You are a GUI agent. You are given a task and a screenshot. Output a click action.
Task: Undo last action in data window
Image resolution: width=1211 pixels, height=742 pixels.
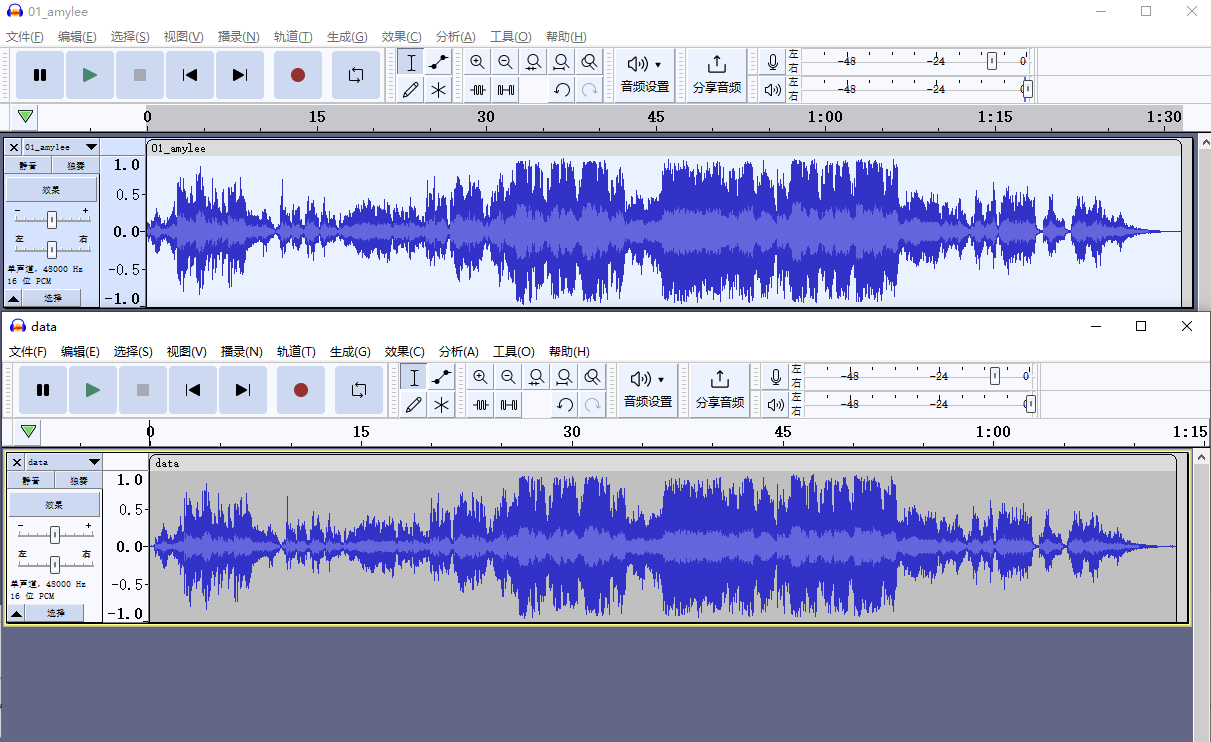(x=565, y=404)
